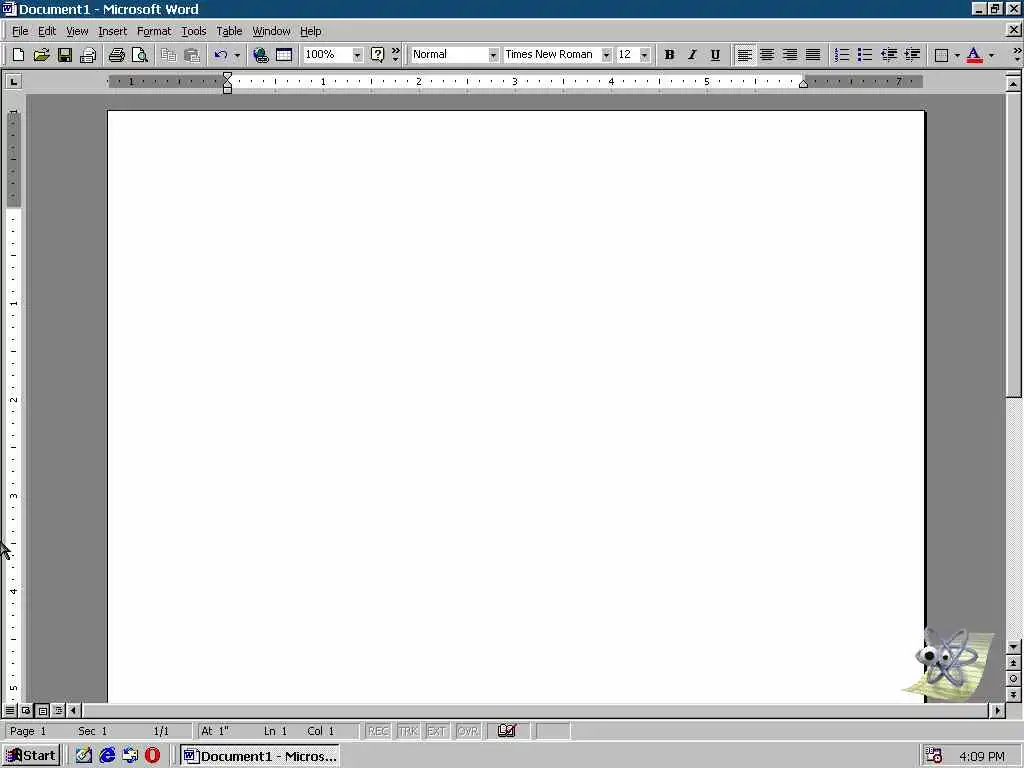
Task: Click the vertical scrollbar thumb
Action: click(1013, 244)
